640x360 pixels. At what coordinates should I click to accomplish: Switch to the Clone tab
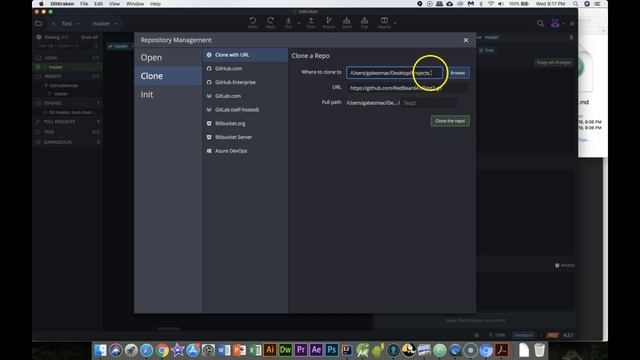(x=168, y=76)
